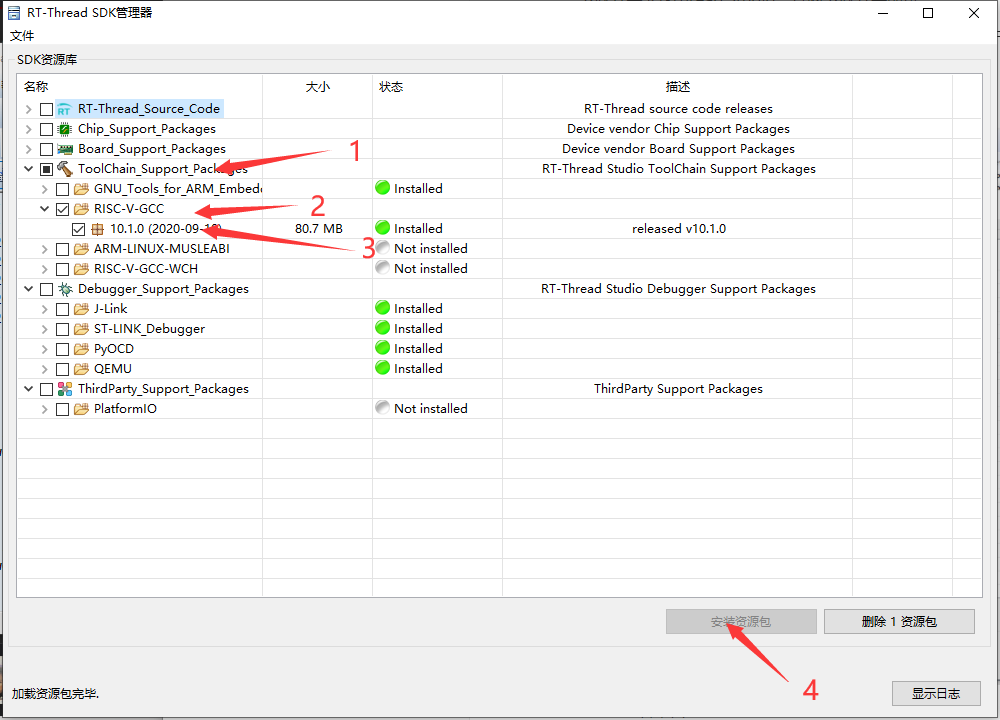Click the green status dot for J-Link

click(383, 307)
